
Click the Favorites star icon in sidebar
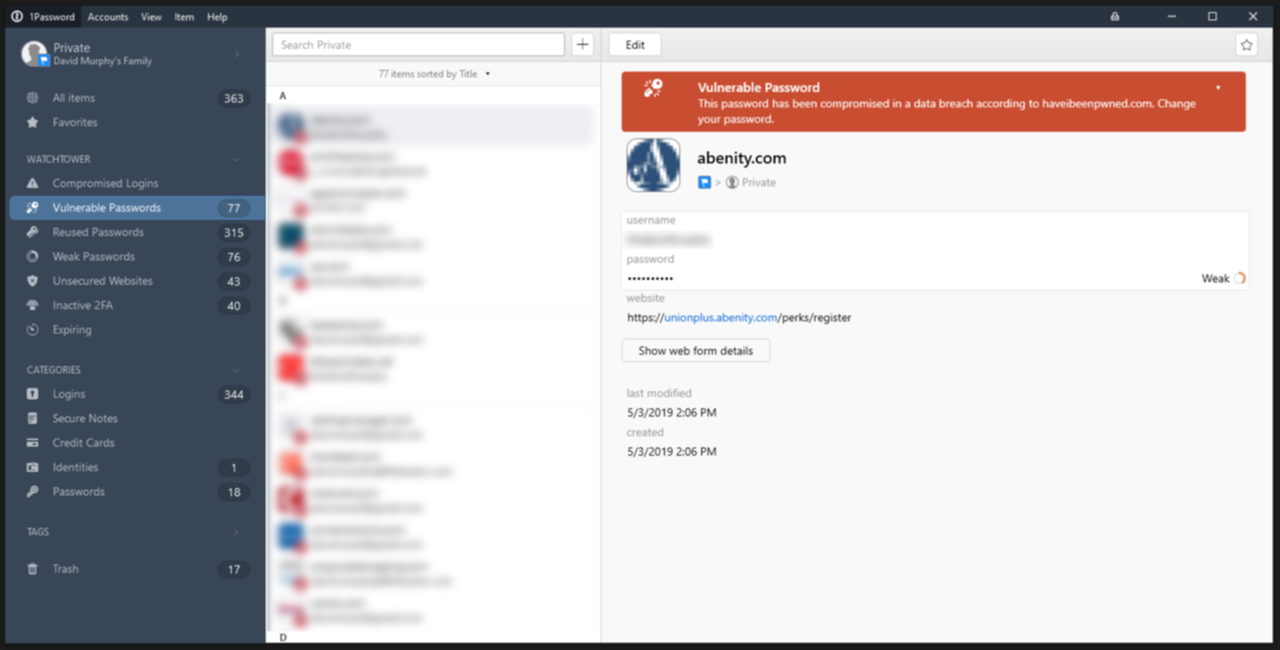pos(33,122)
